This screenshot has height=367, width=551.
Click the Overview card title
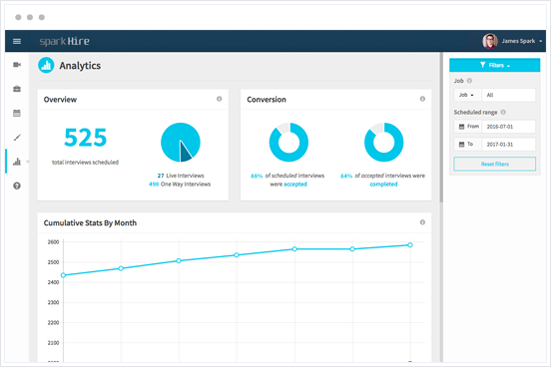pos(60,99)
